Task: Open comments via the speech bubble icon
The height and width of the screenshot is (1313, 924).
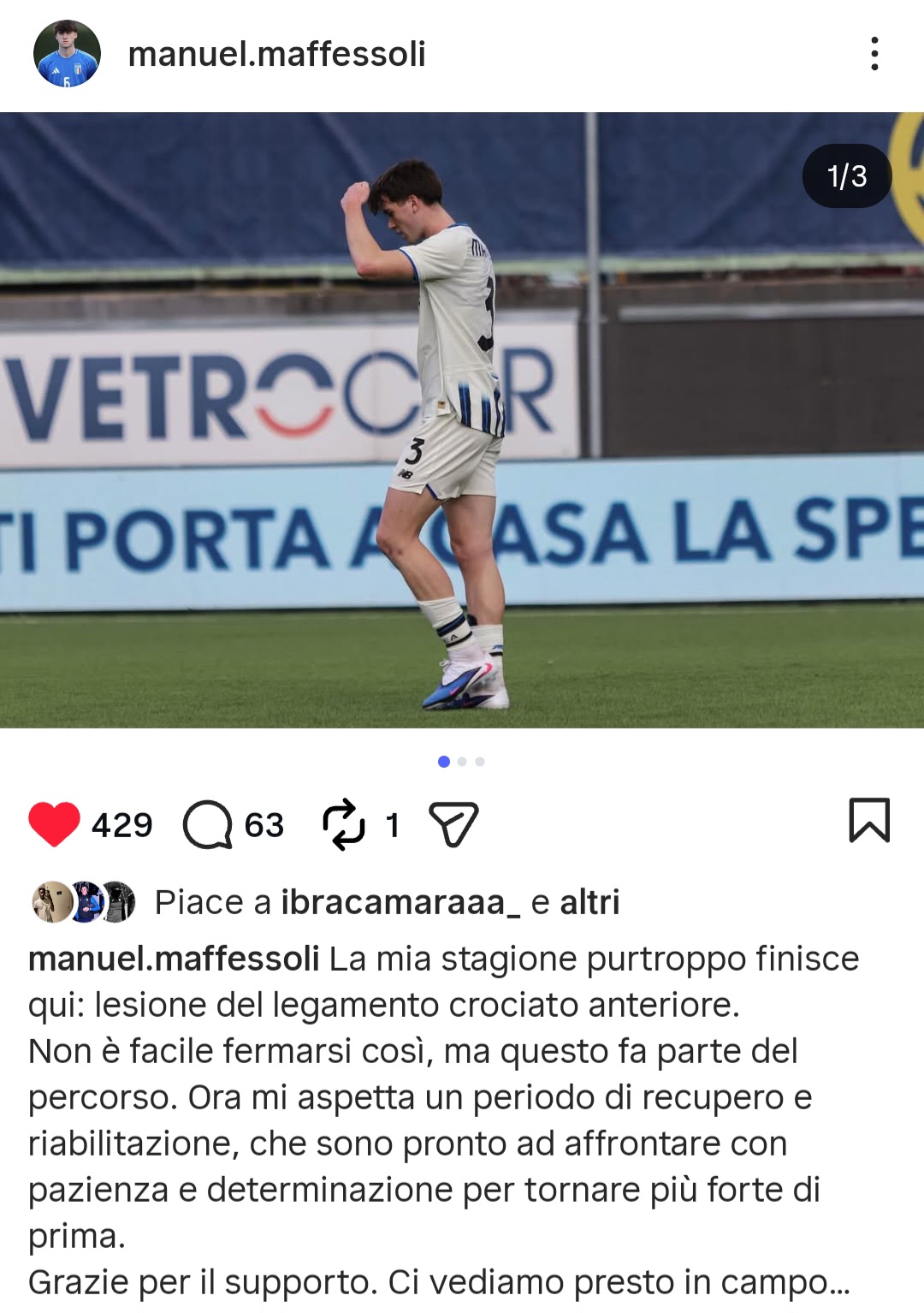Action: tap(208, 824)
